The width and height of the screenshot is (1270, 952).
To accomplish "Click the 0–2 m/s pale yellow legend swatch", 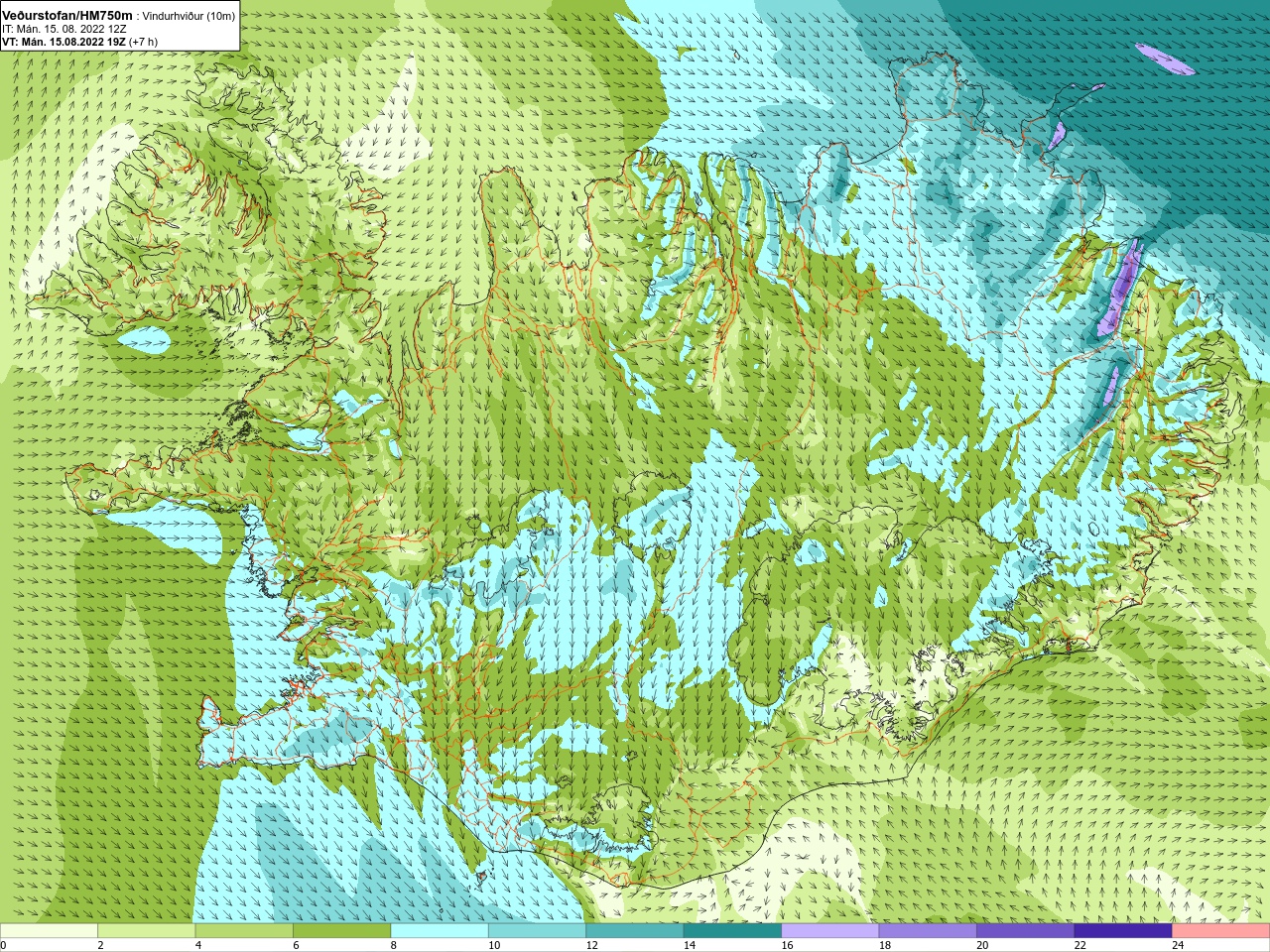I will point(49,931).
